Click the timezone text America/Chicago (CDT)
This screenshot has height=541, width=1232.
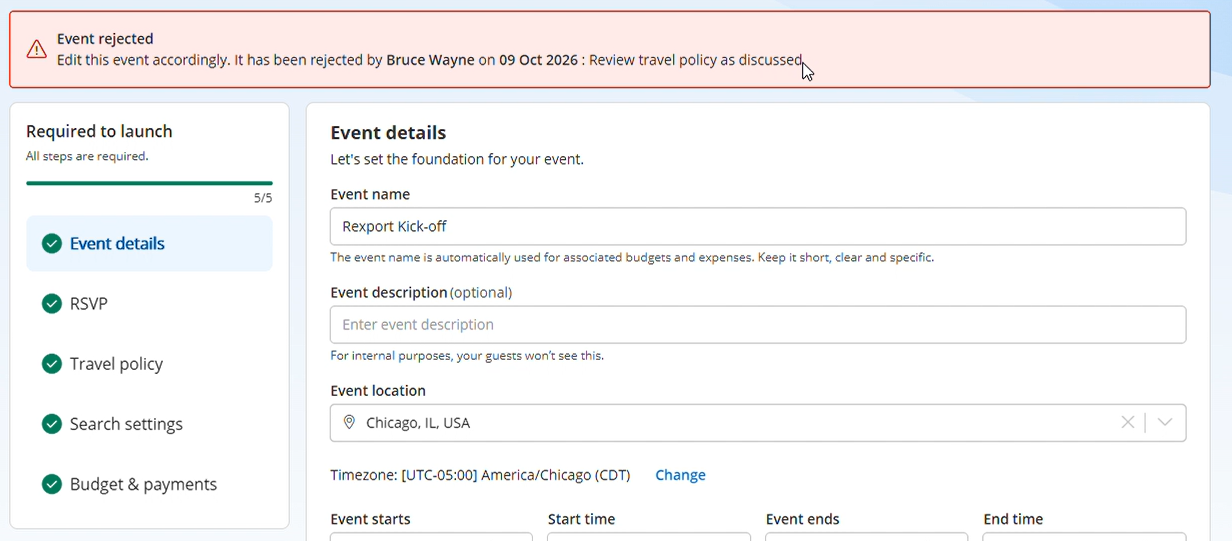pos(555,475)
